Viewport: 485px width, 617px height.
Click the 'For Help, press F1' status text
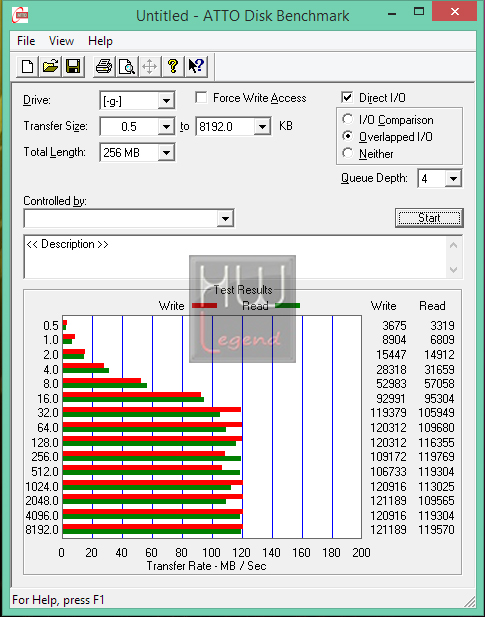click(58, 600)
